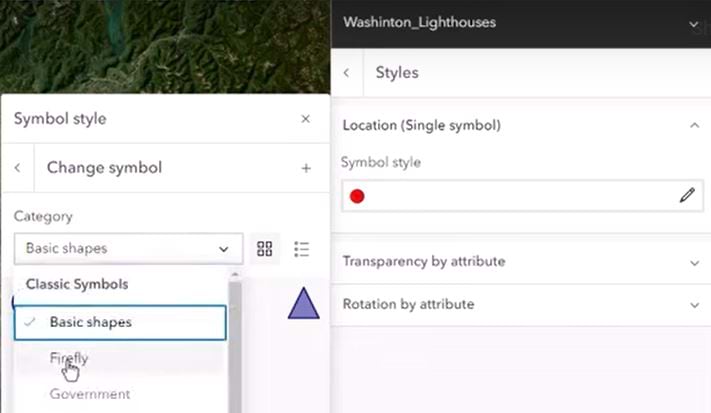Go back from Change symbol
711x413 pixels.
(x=18, y=168)
